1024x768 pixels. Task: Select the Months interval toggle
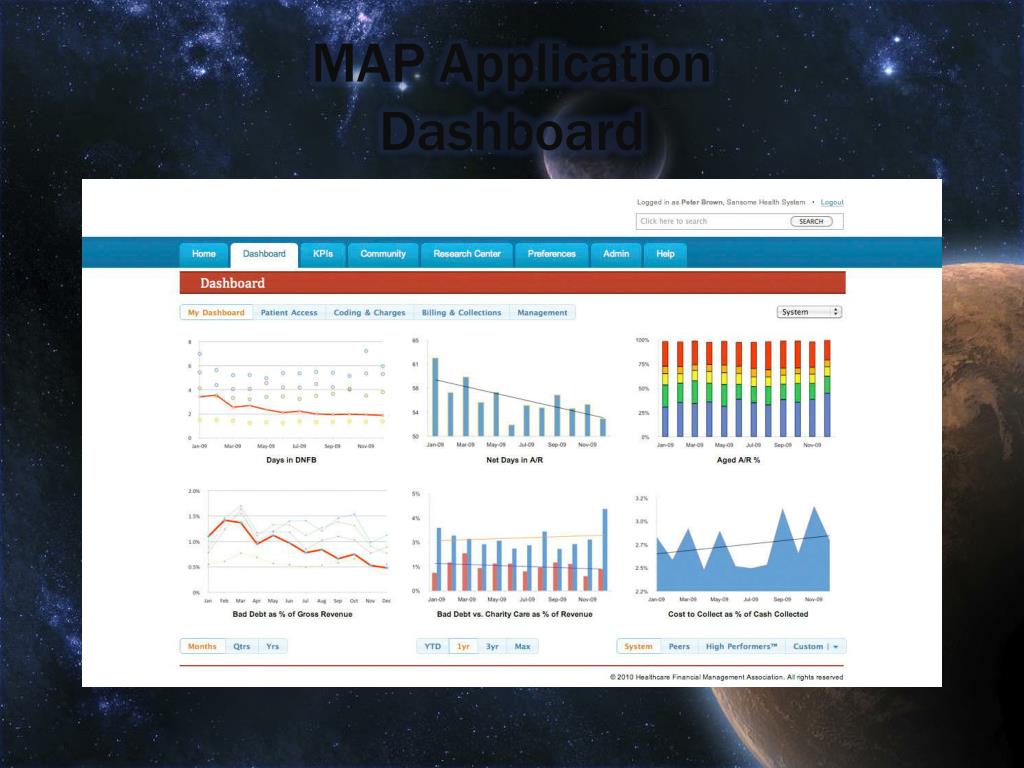pyautogui.click(x=202, y=647)
